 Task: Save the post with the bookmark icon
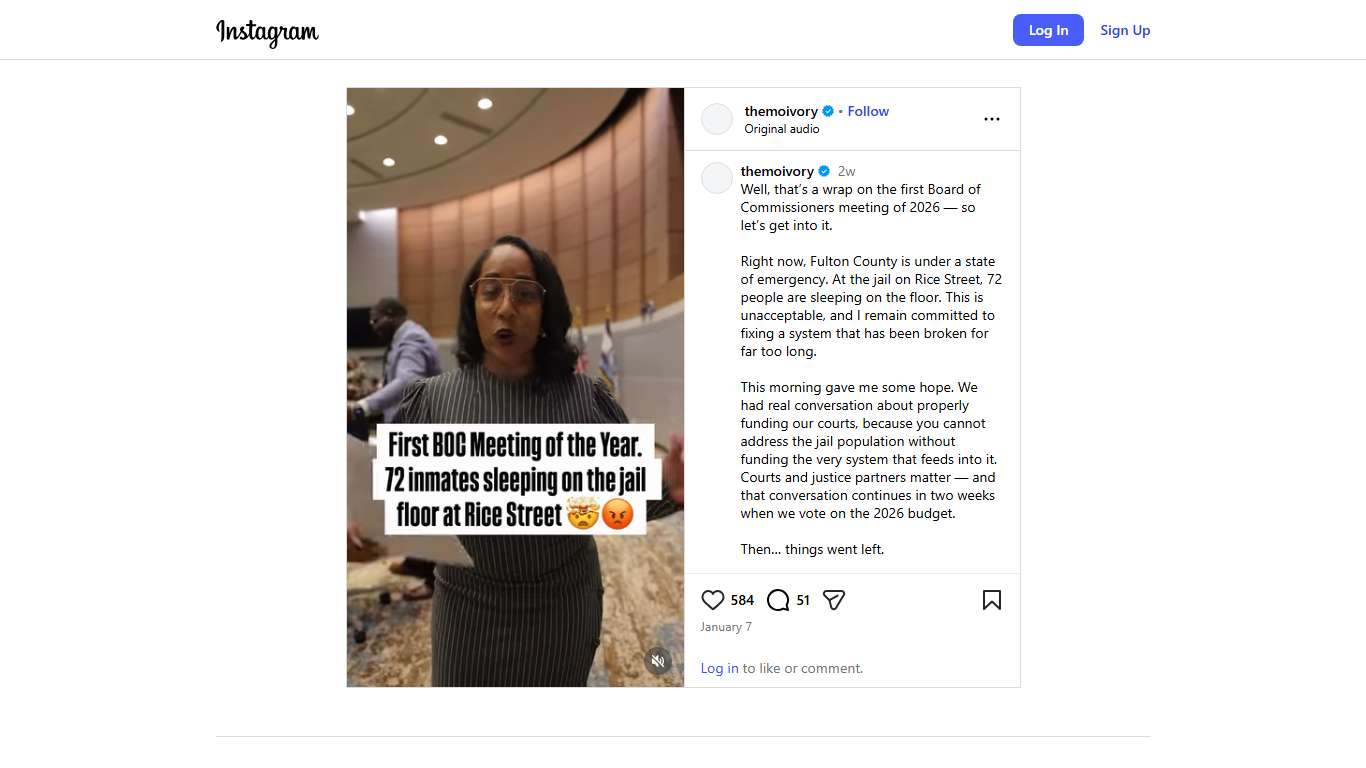coord(992,600)
